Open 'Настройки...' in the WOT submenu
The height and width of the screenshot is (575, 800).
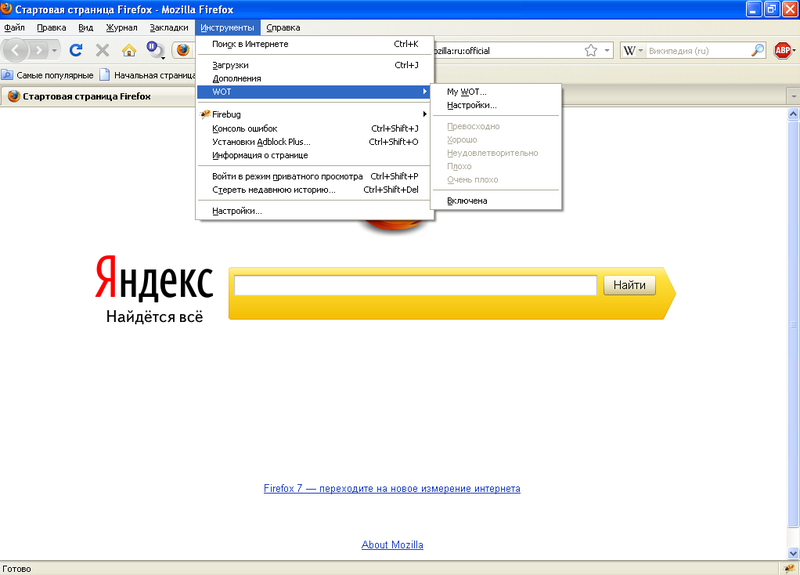tap(471, 105)
